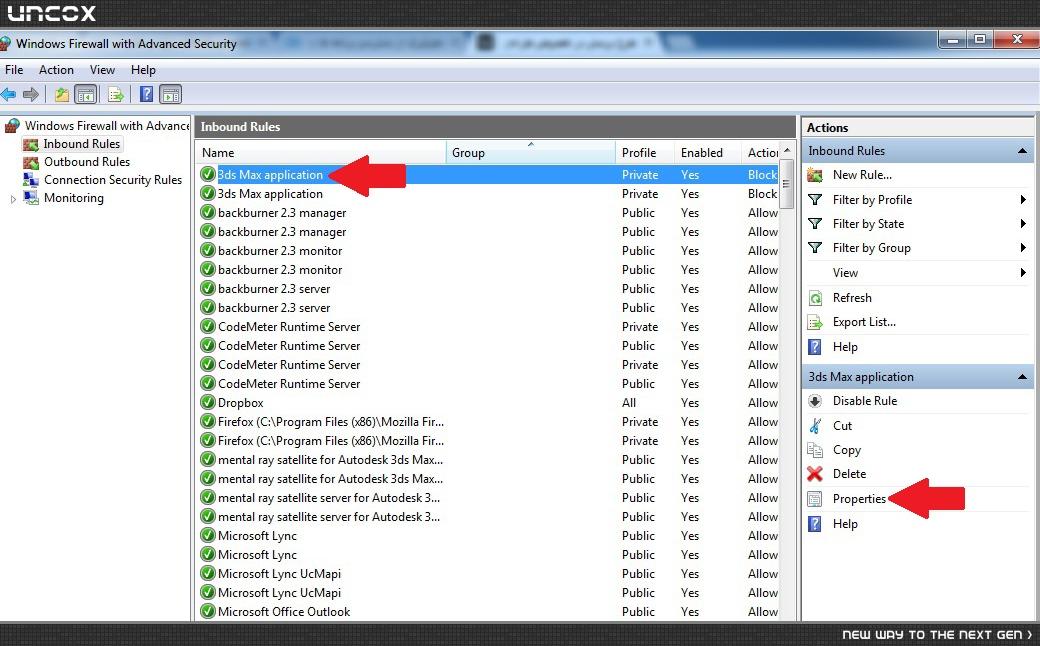Open the File menu
The height and width of the screenshot is (646, 1040).
(x=14, y=70)
